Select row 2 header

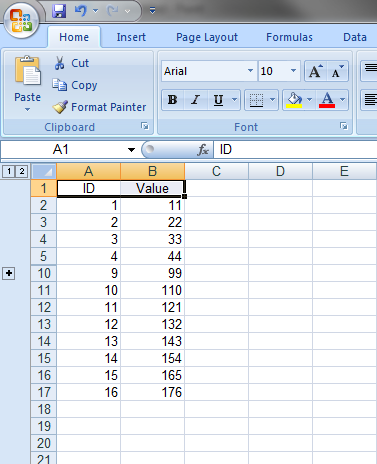[44, 205]
